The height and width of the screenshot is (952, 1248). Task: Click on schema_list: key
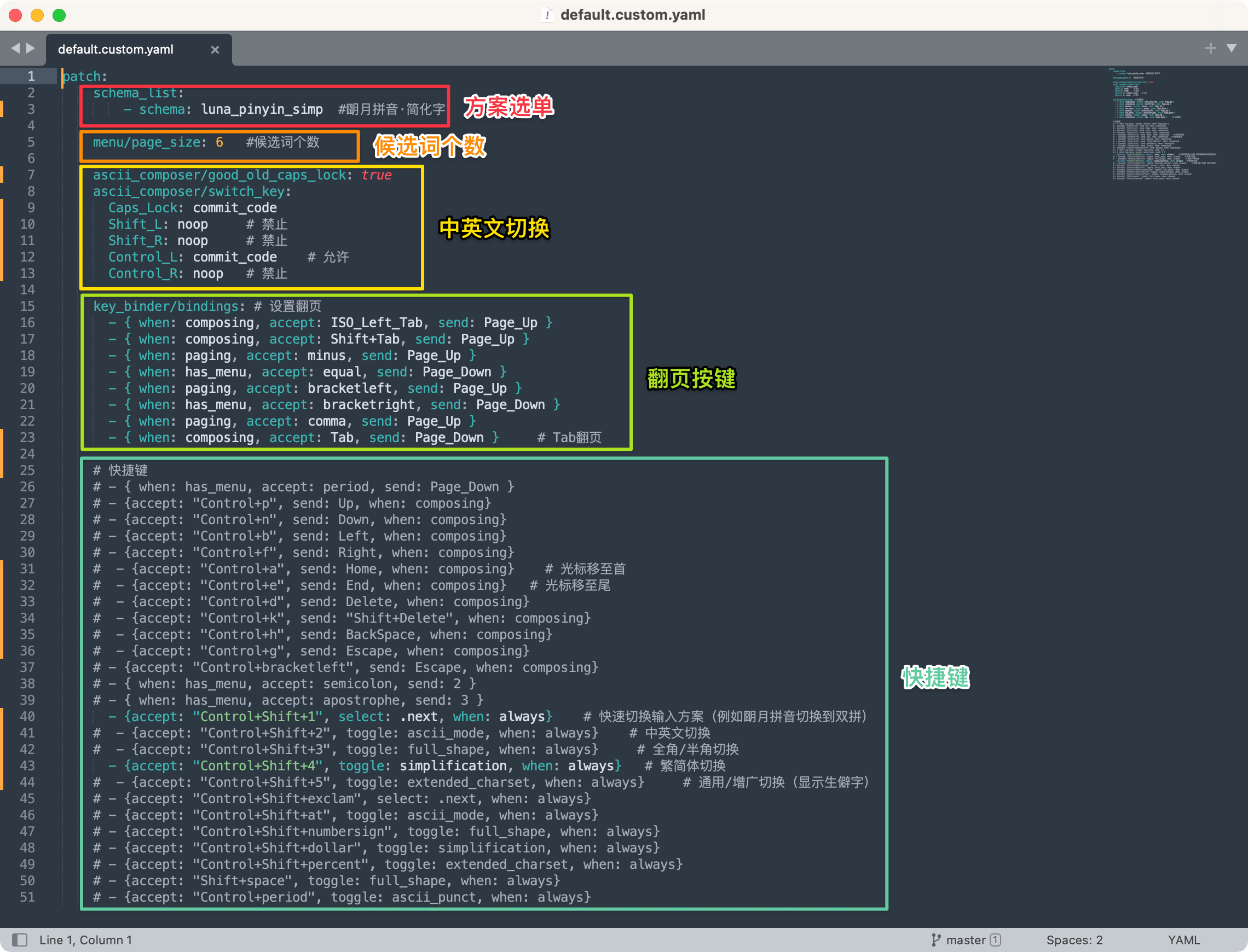(x=138, y=93)
